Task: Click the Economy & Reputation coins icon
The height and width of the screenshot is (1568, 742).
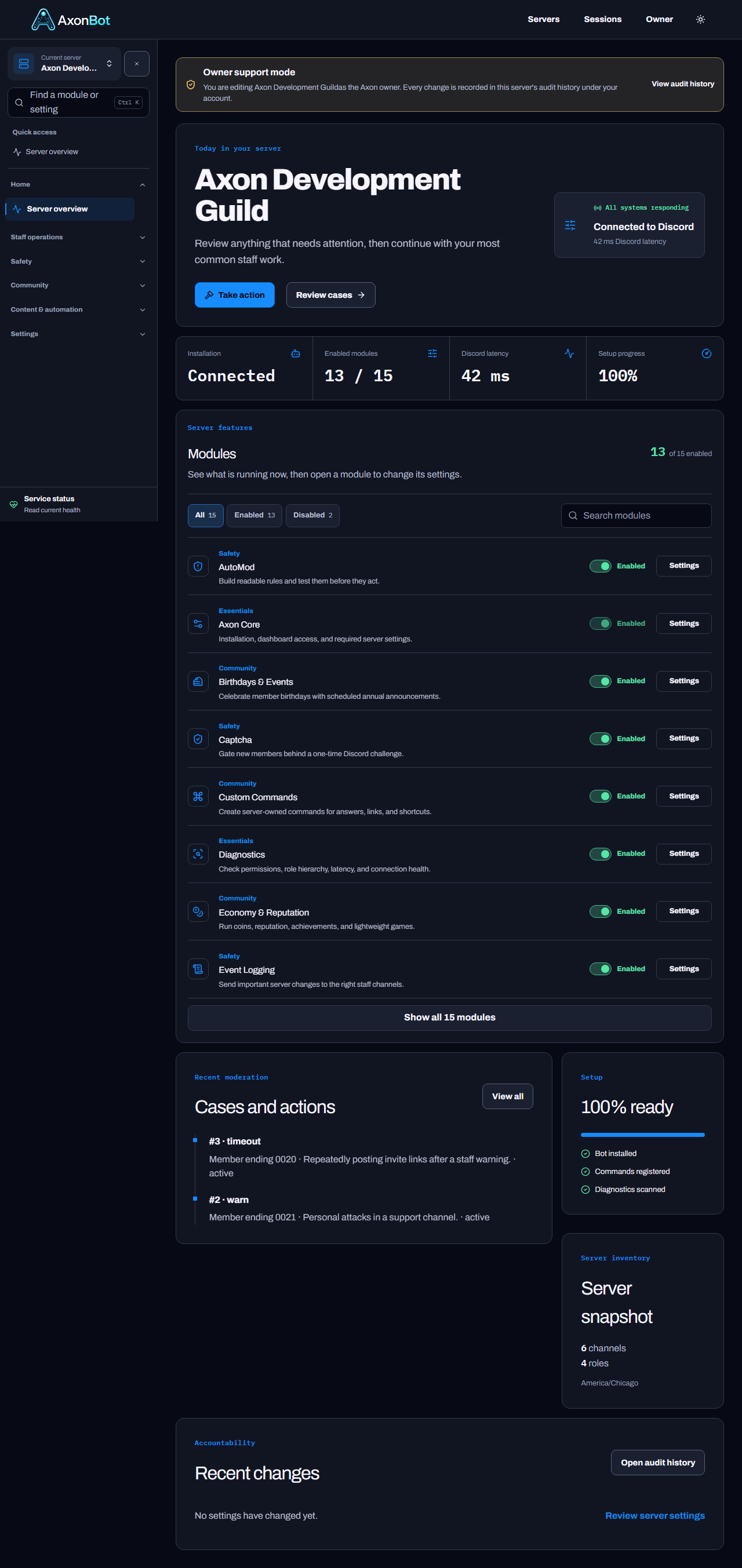Action: [198, 911]
